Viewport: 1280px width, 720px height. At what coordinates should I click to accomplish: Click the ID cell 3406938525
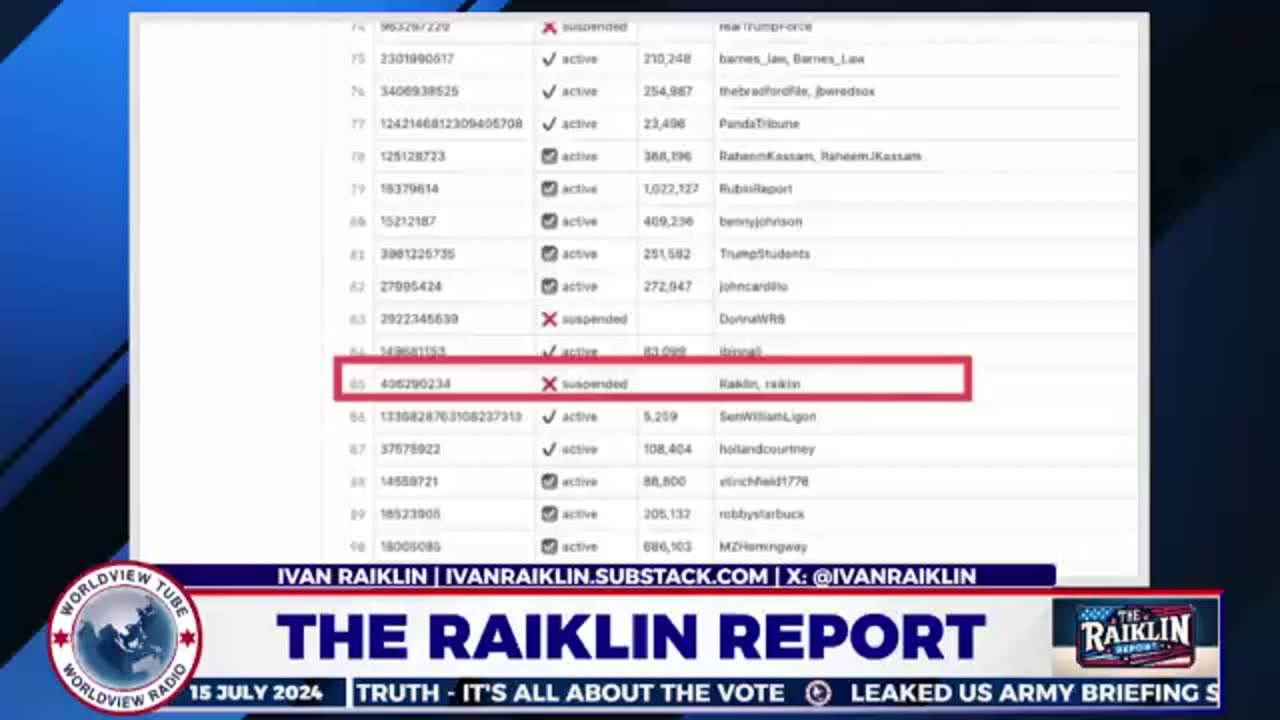(x=419, y=91)
